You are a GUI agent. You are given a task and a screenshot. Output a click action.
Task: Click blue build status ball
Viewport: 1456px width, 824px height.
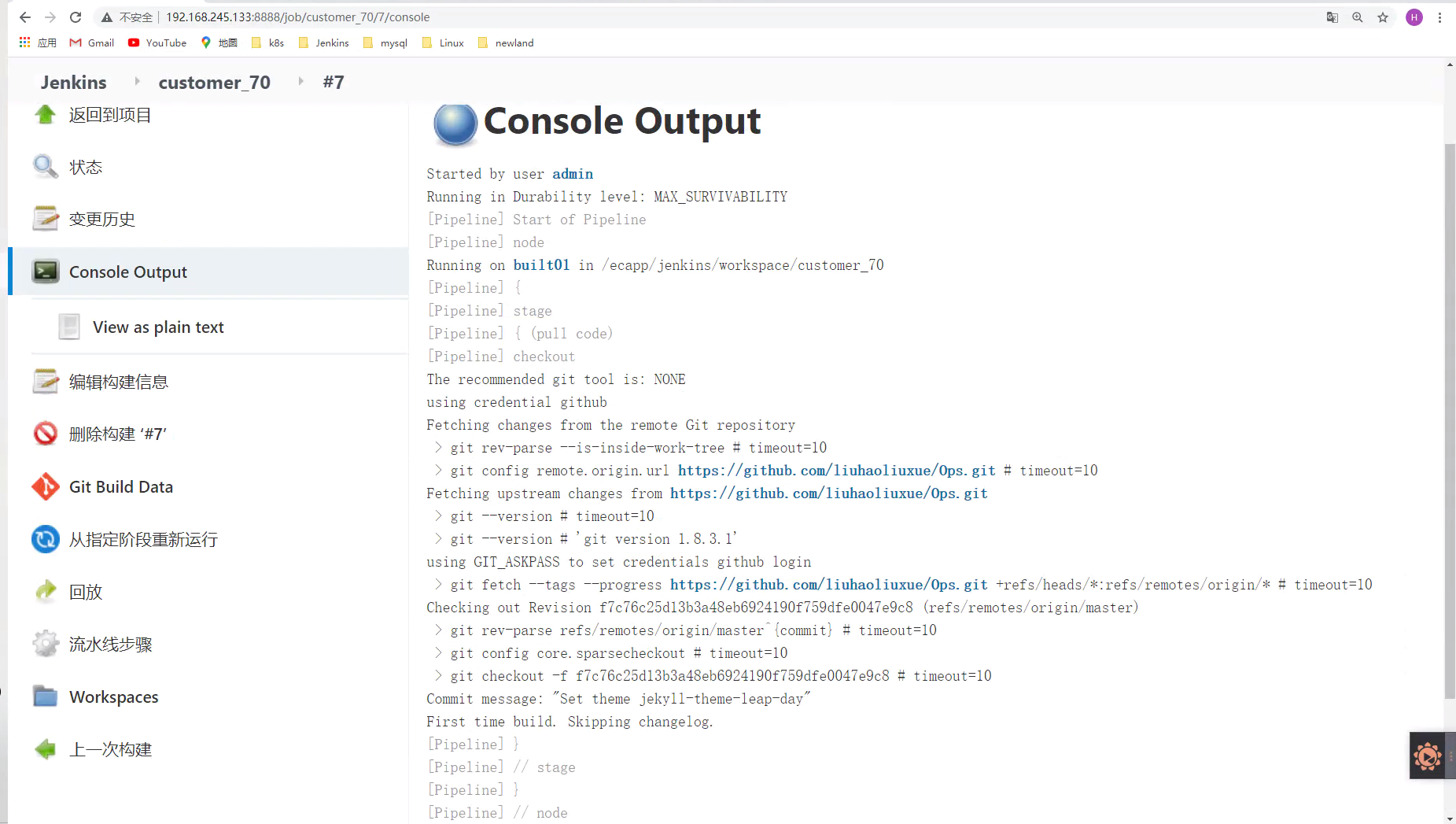point(455,124)
